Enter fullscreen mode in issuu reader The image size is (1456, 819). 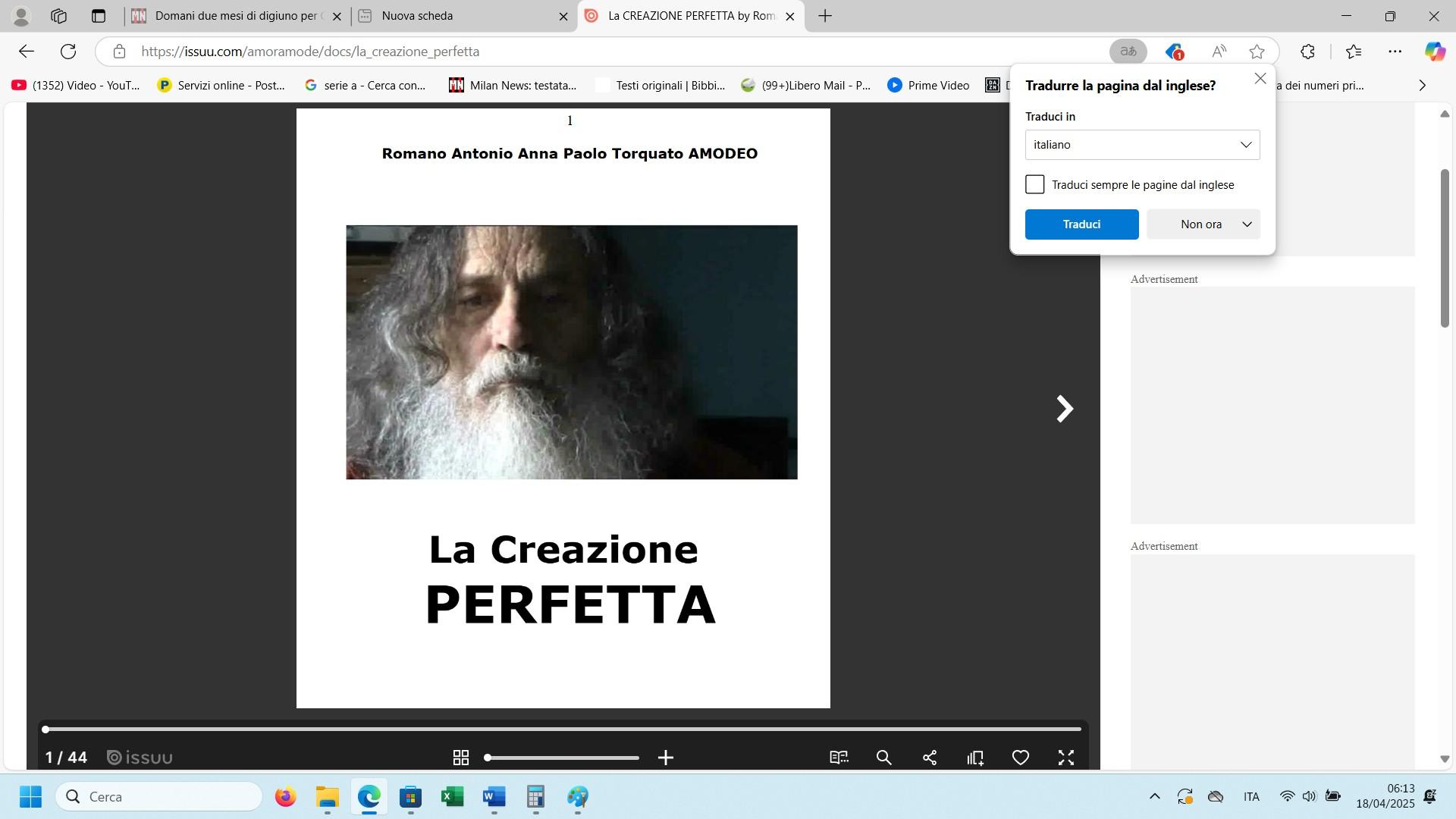1066,758
